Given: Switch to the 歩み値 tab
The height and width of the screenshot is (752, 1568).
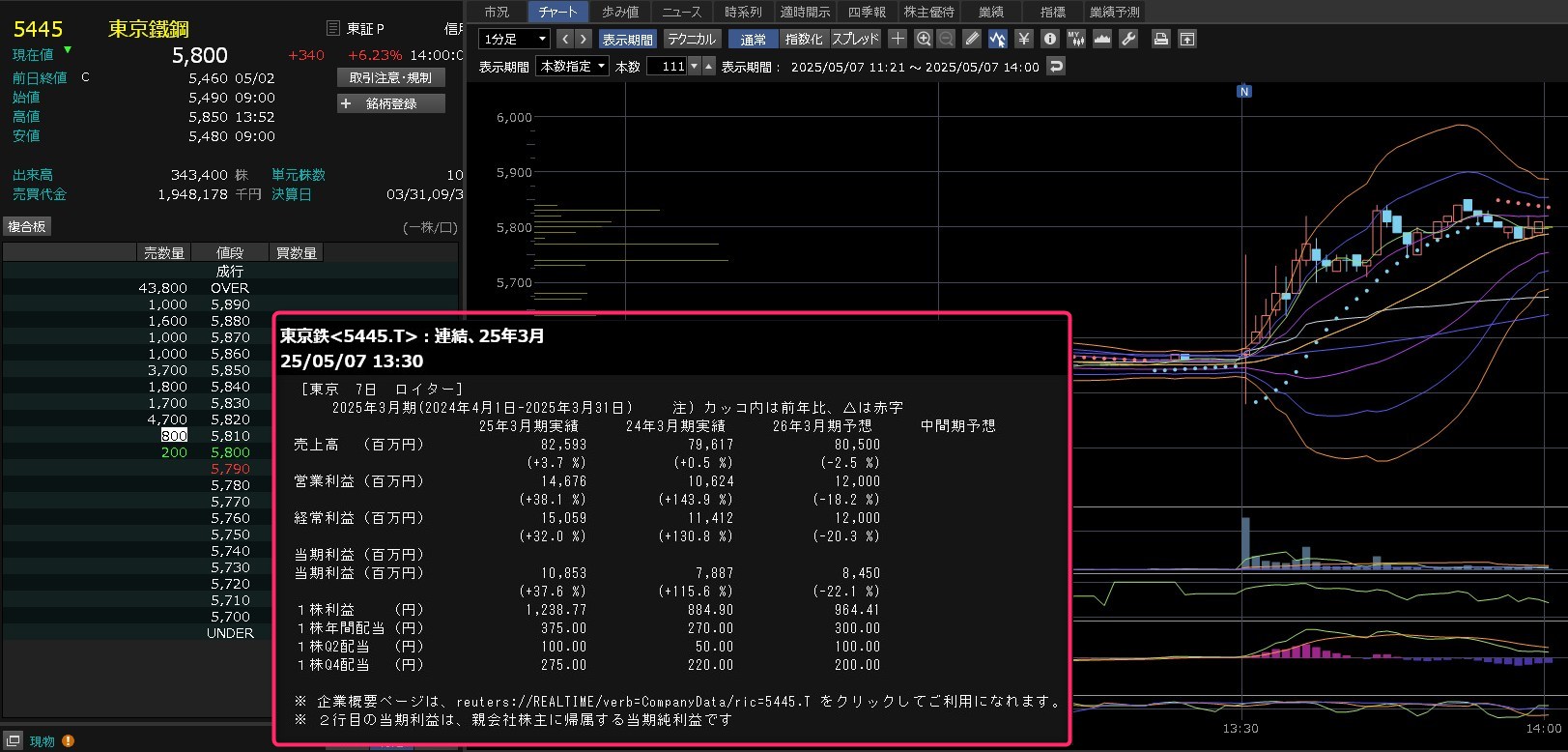Looking at the screenshot, I should 619,12.
